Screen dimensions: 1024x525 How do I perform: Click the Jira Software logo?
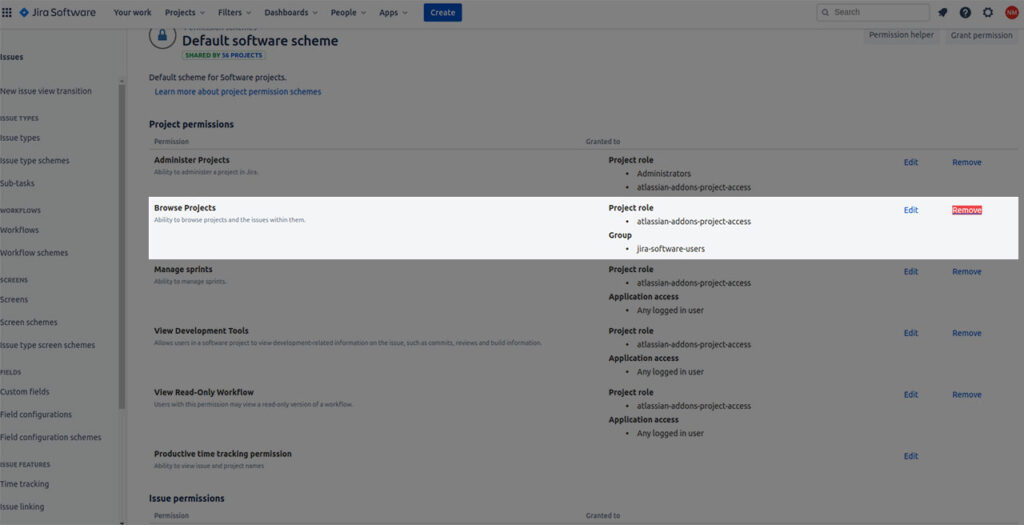(x=57, y=12)
